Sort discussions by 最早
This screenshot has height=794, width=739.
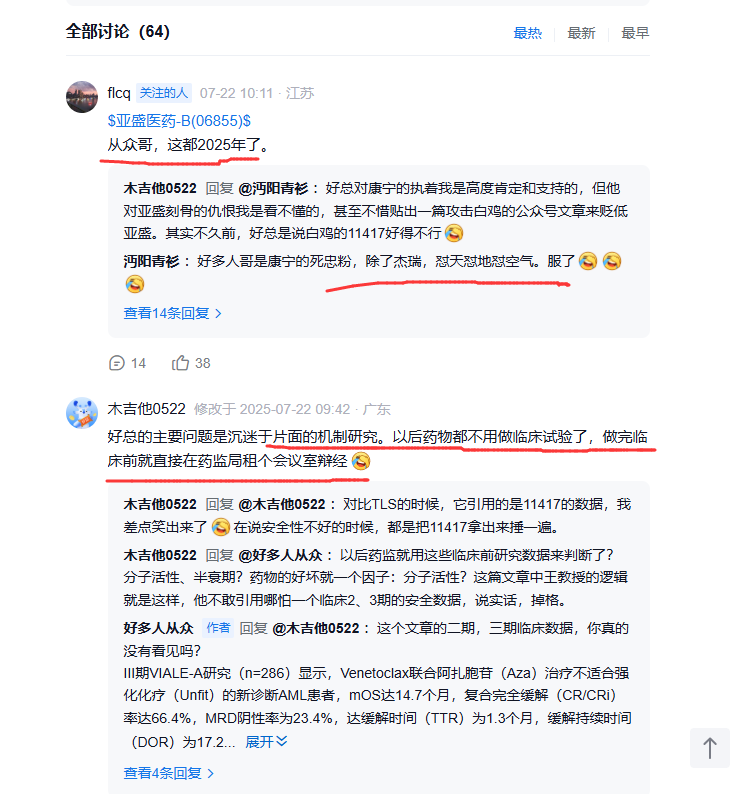click(635, 33)
